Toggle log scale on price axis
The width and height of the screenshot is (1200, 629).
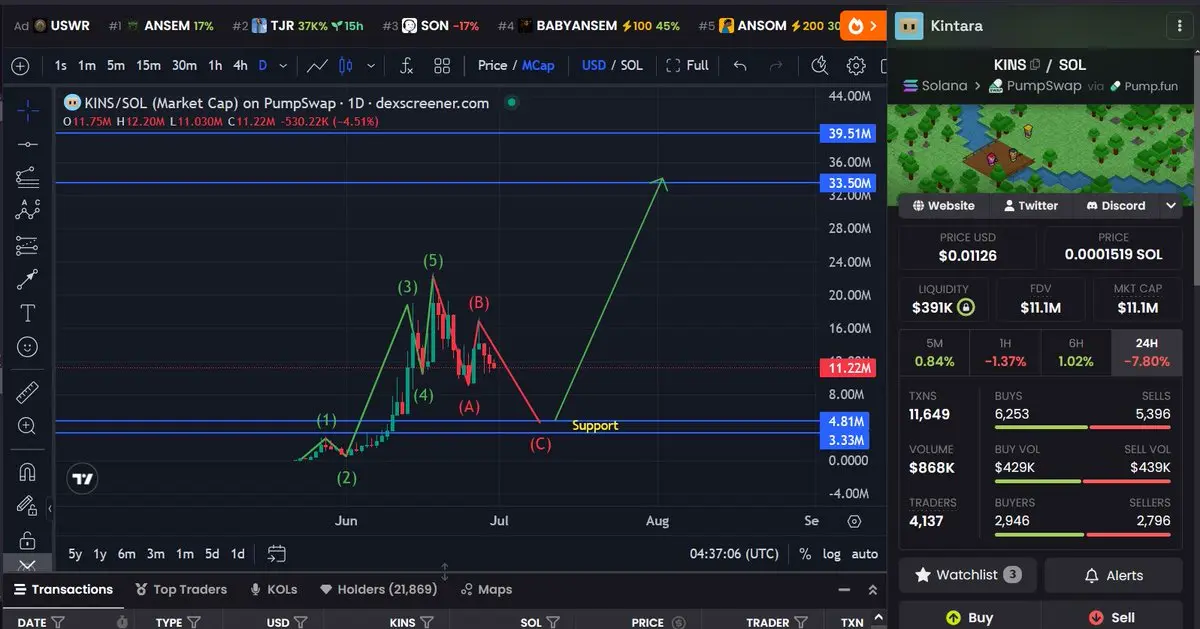pos(832,554)
